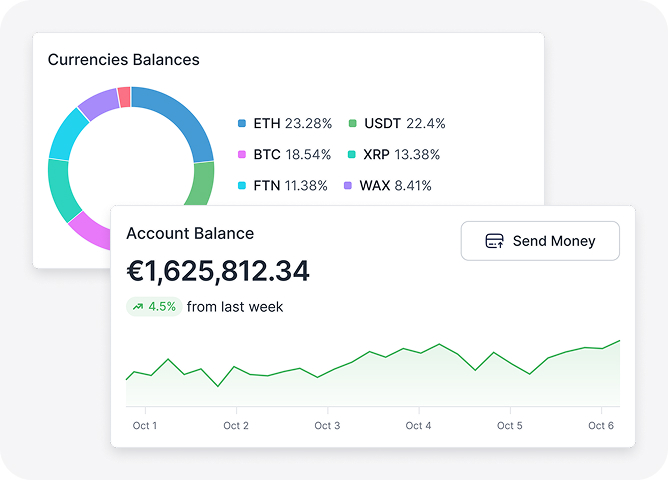This screenshot has height=480, width=668.
Task: Click the USDT green legend marker
Action: point(352,124)
